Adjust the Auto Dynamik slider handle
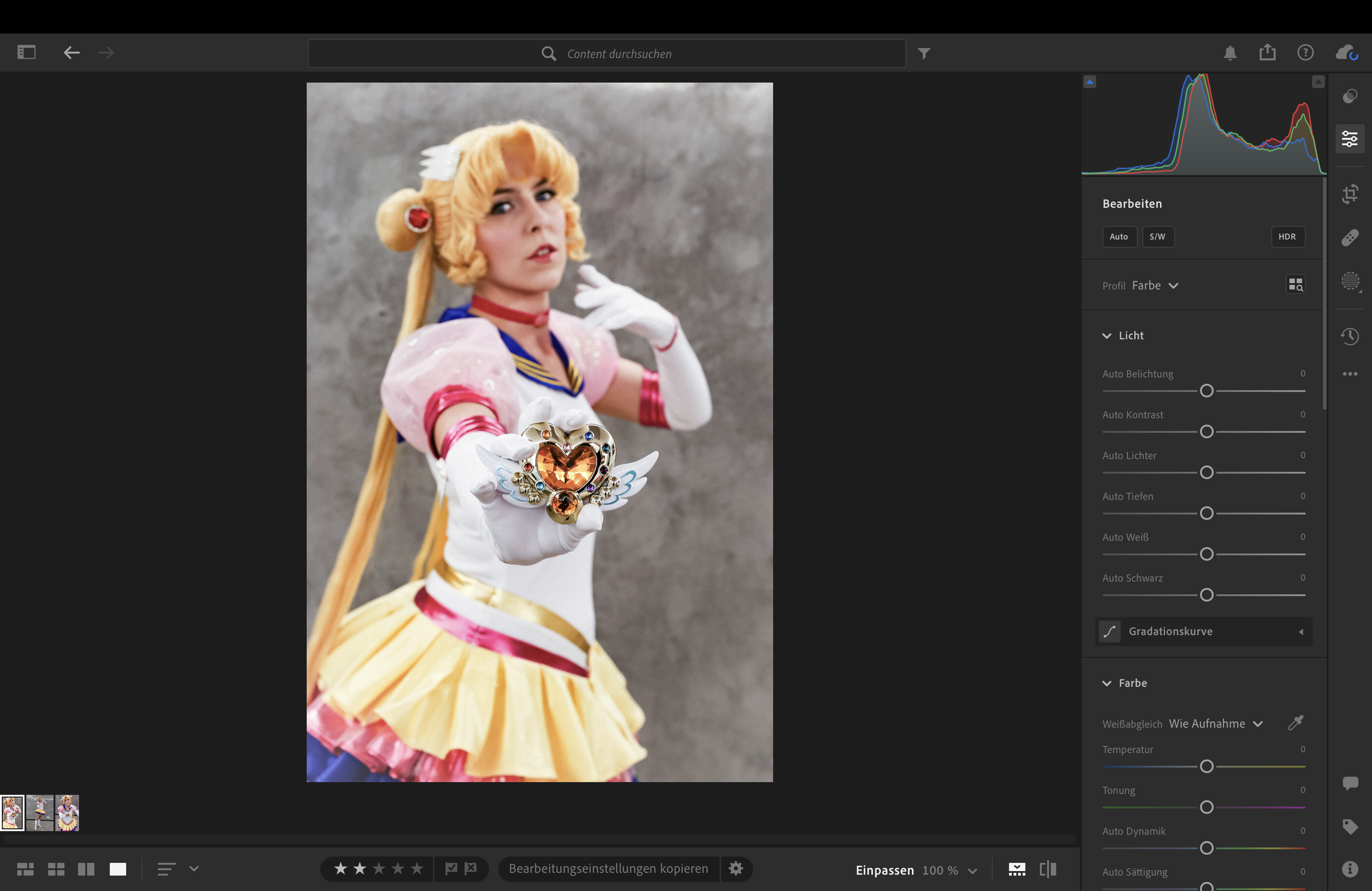Image resolution: width=1372 pixels, height=891 pixels. [1206, 848]
